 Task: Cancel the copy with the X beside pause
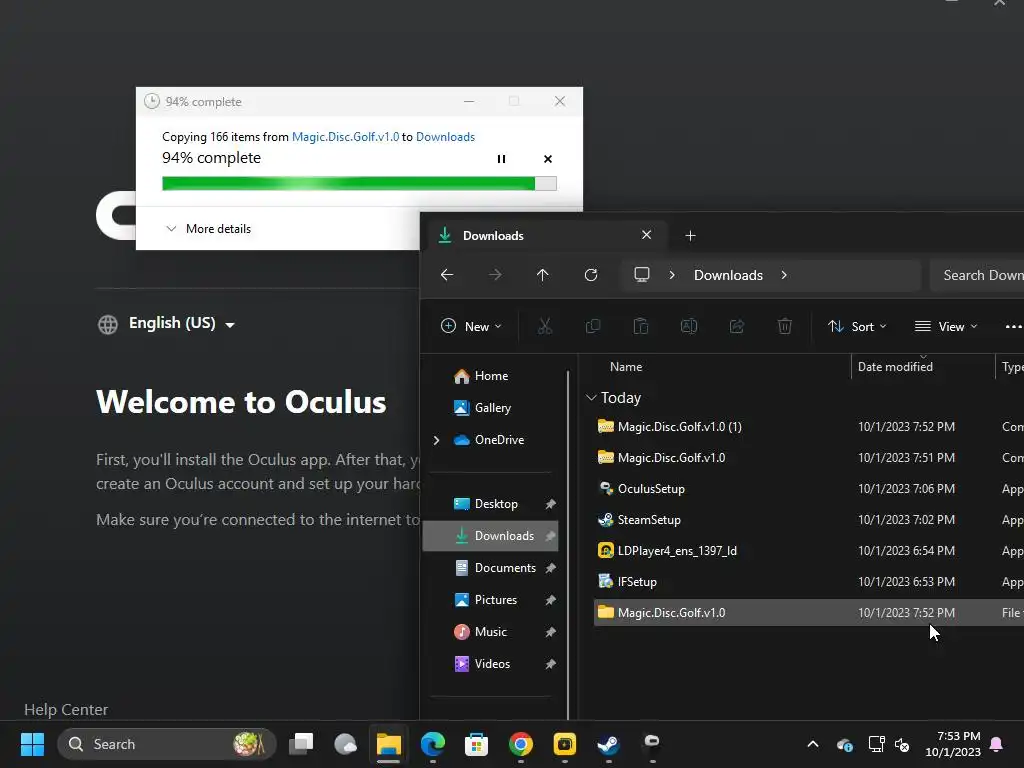tap(548, 159)
